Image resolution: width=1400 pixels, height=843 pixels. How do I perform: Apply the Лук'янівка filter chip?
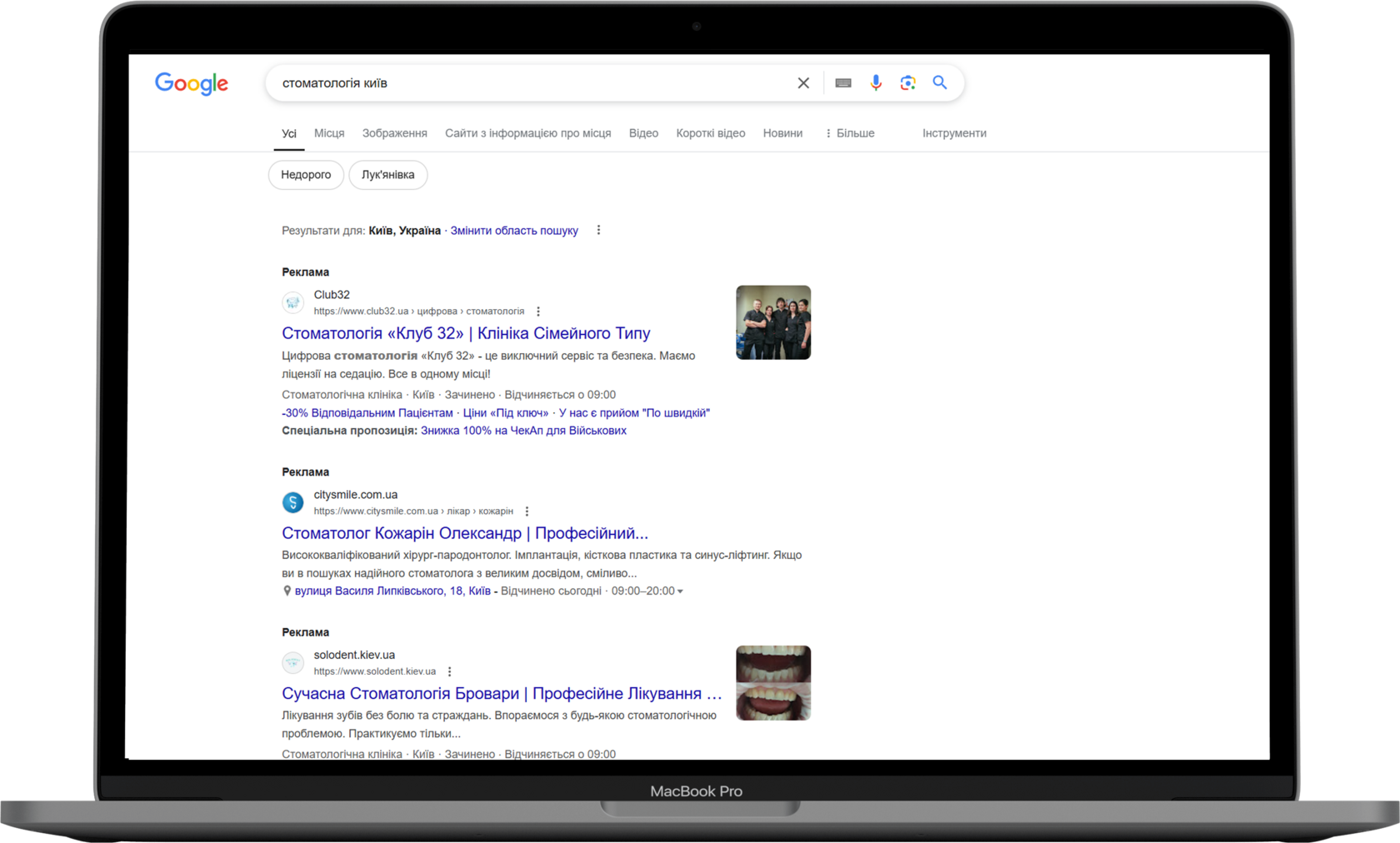(x=388, y=175)
